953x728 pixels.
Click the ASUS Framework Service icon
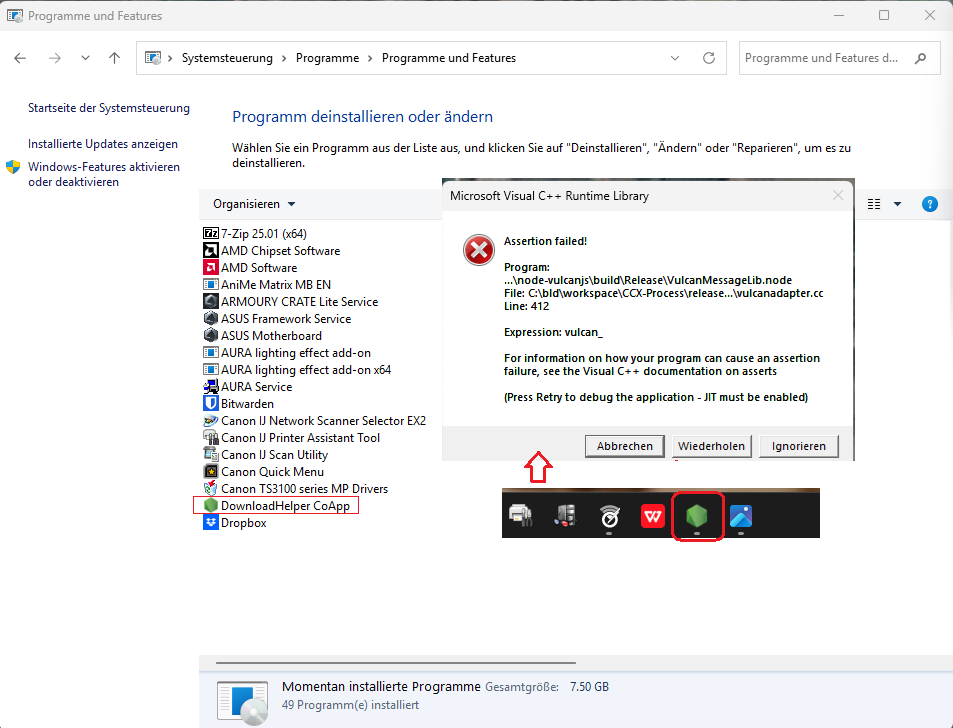click(210, 318)
